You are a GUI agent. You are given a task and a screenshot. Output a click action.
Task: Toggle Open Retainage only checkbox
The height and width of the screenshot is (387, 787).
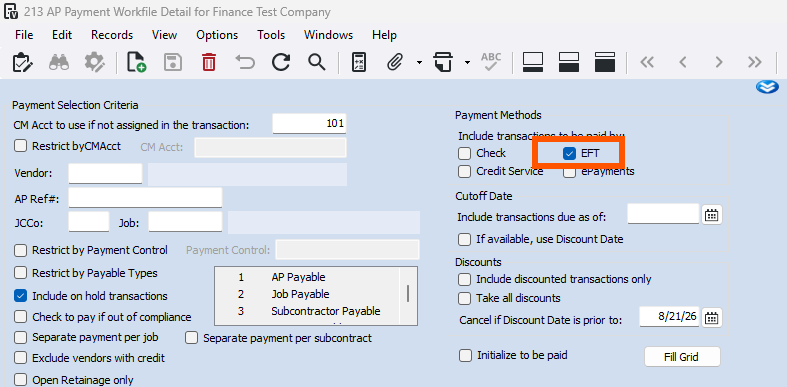pyautogui.click(x=20, y=379)
